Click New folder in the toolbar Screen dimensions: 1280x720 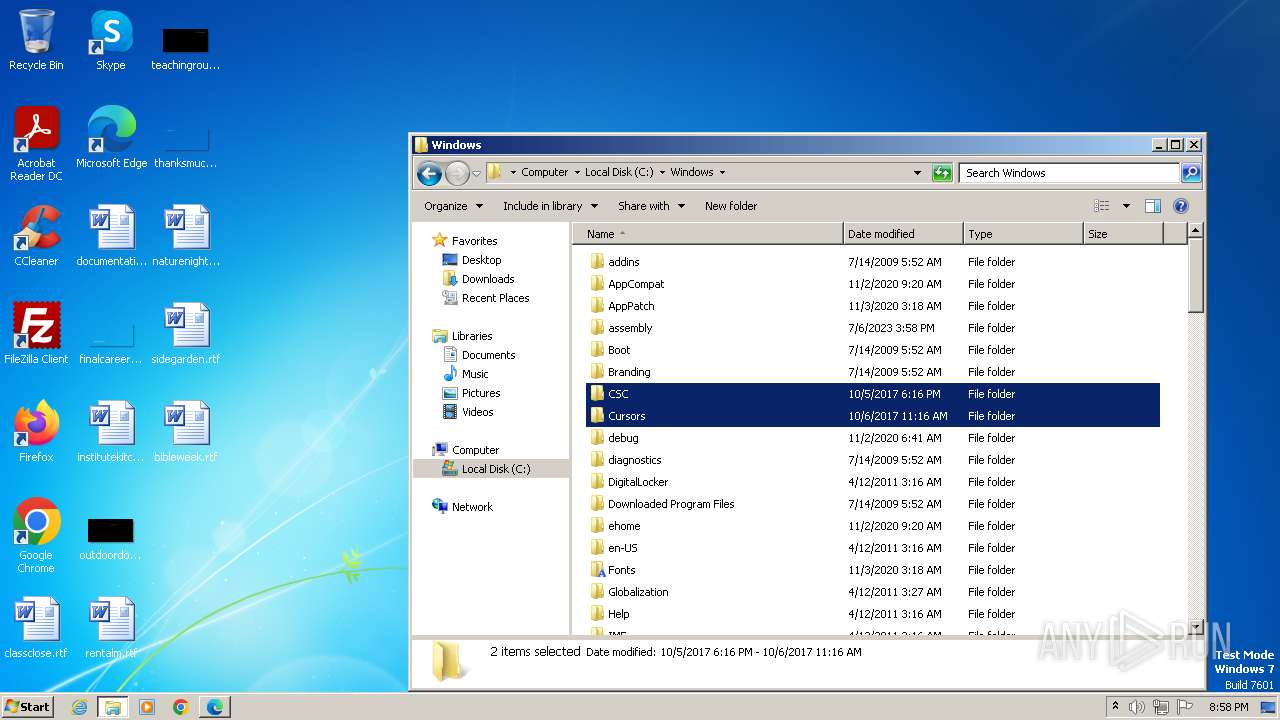pos(731,206)
